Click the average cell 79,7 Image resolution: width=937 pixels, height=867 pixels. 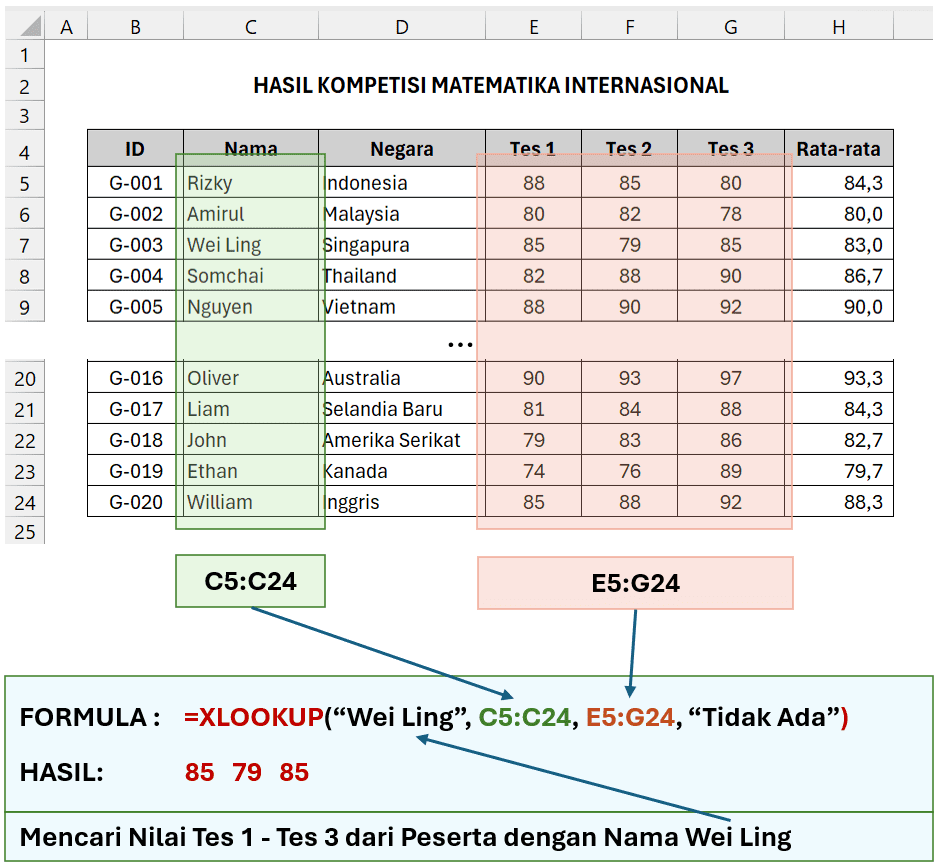[x=839, y=471]
